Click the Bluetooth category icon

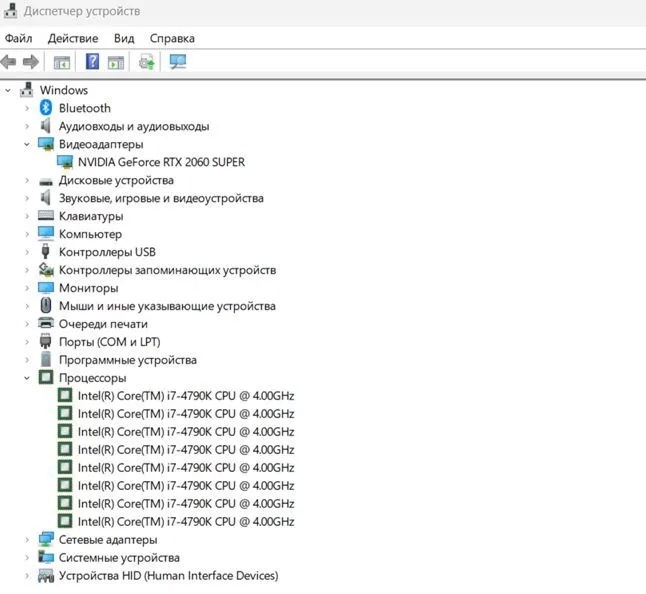pyautogui.click(x=46, y=108)
